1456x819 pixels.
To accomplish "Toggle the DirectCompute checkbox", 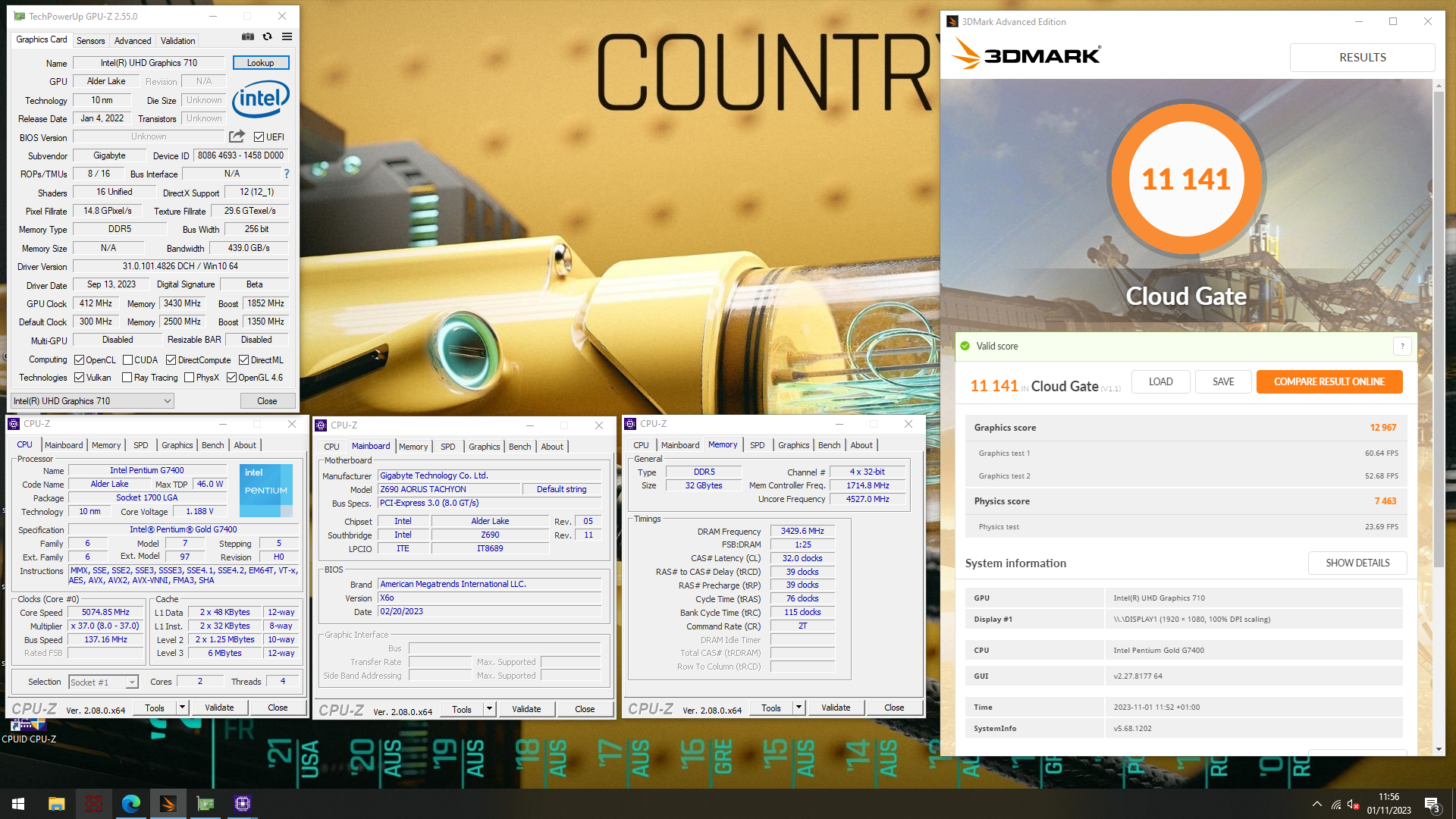I will 171,360.
